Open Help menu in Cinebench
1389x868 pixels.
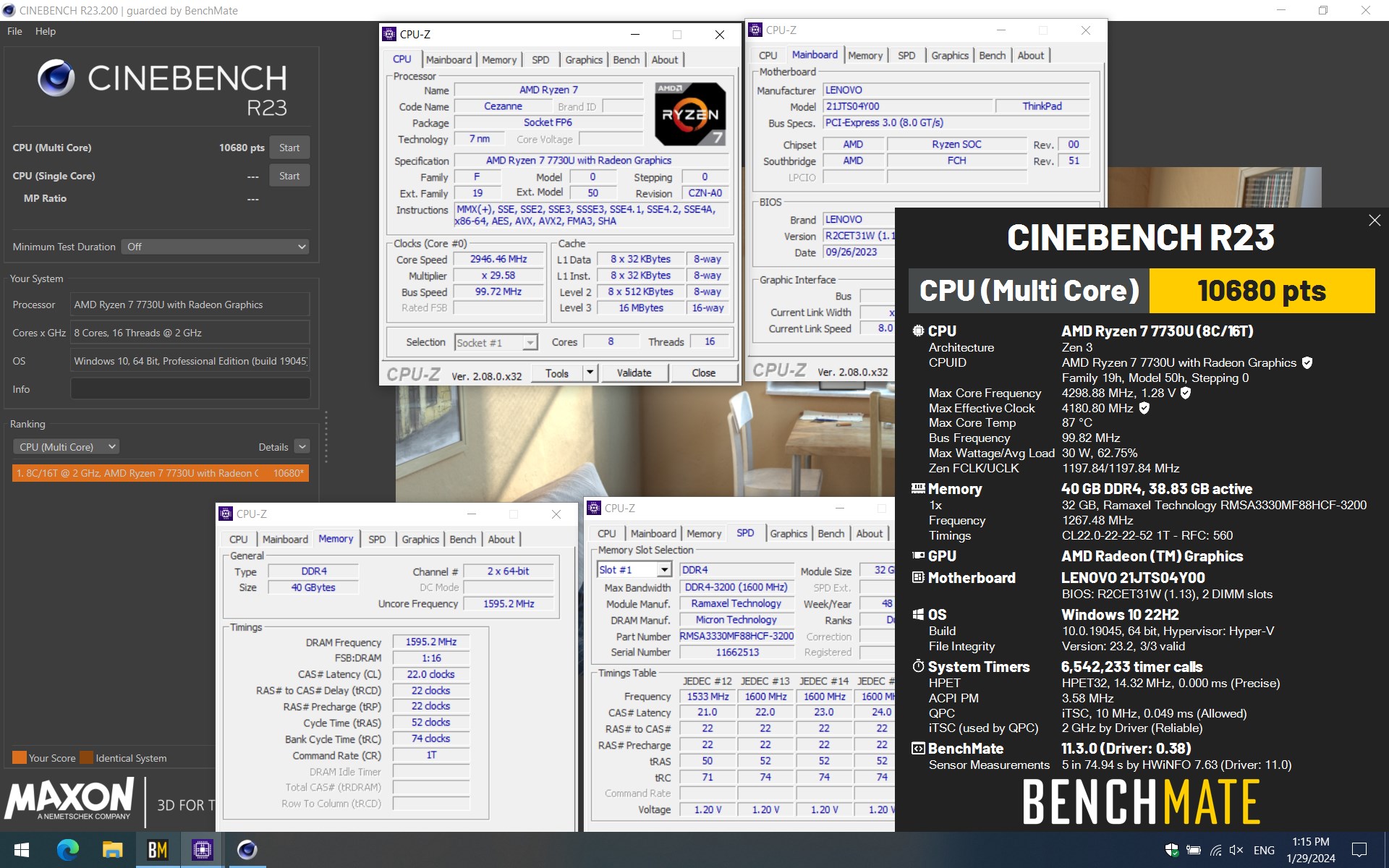(x=46, y=31)
